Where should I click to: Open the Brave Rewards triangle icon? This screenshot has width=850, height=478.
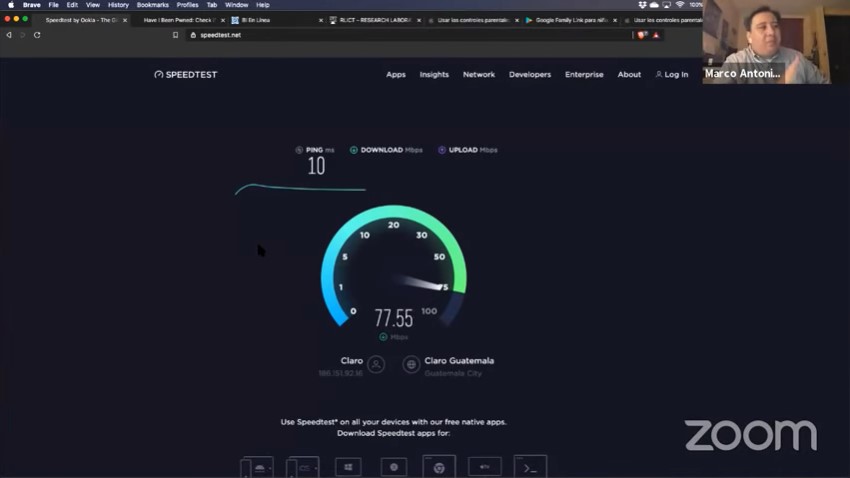point(656,35)
